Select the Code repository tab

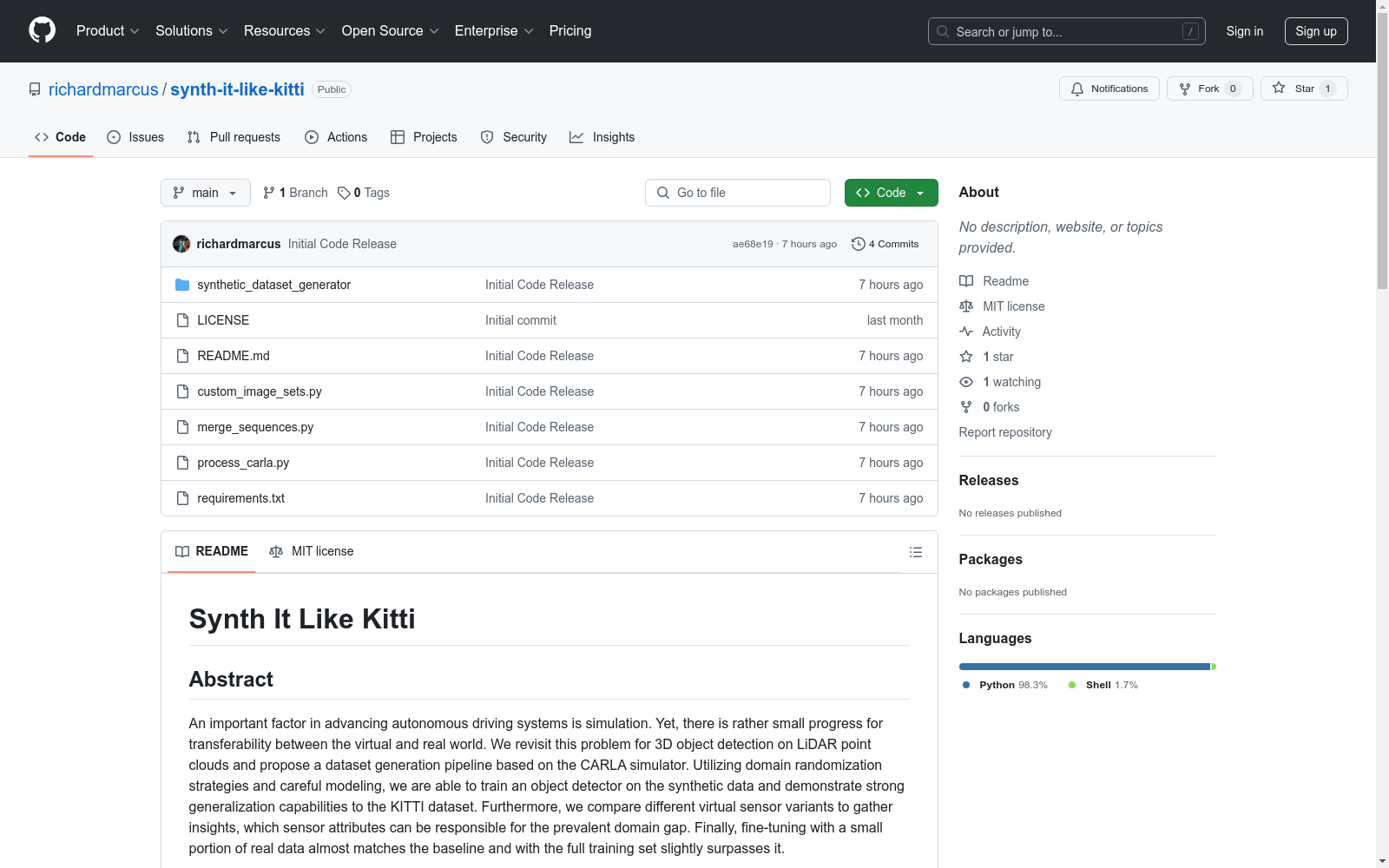click(x=61, y=137)
